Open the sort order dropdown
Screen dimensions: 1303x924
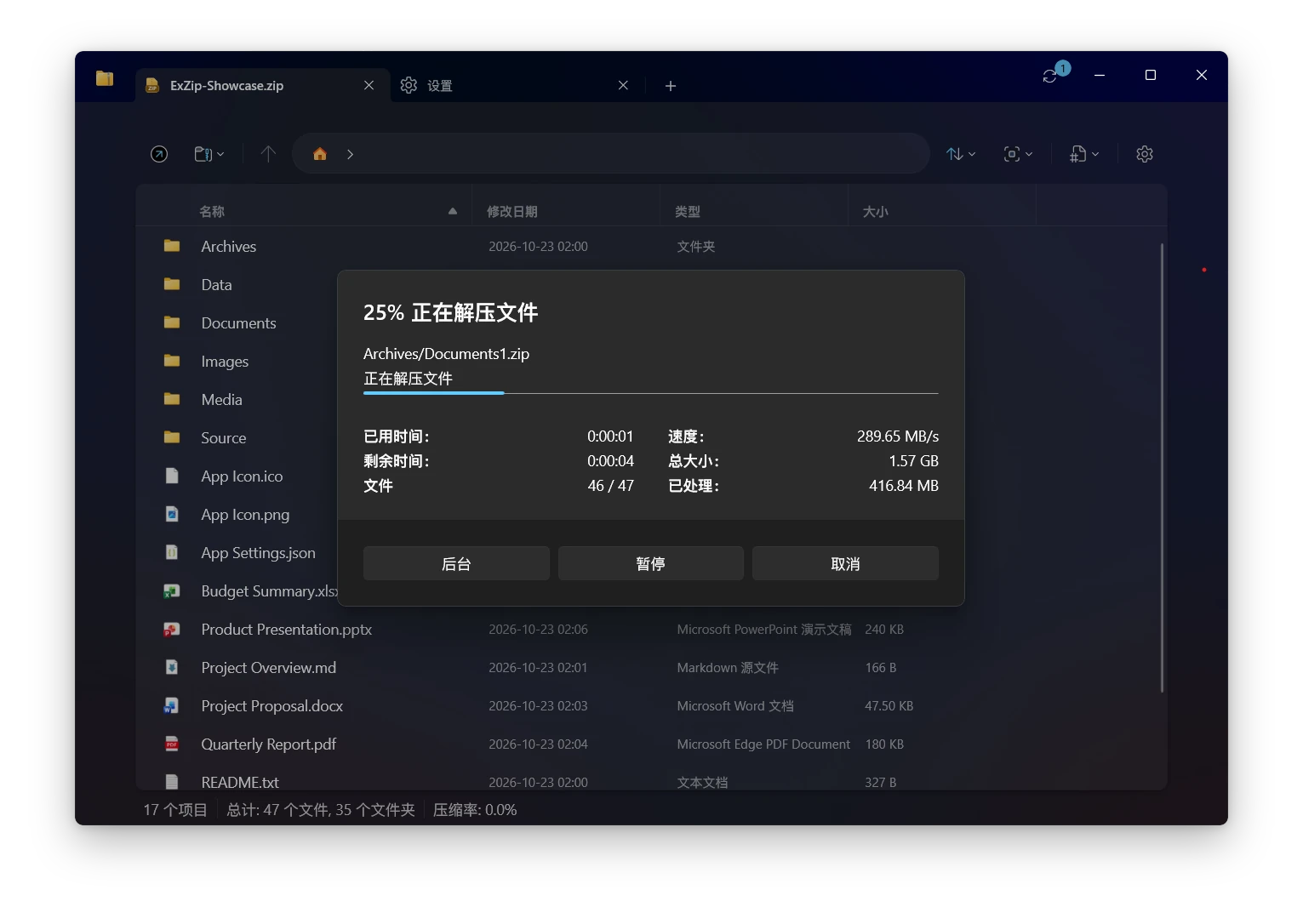(x=961, y=154)
